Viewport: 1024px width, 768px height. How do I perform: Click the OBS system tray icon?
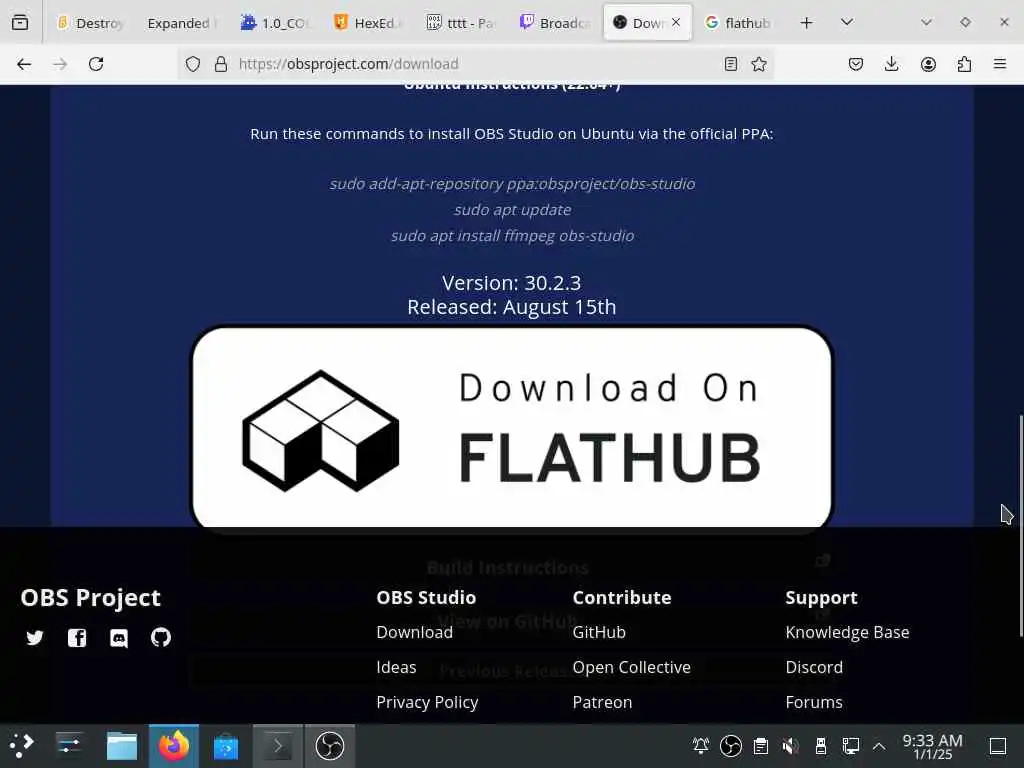[x=731, y=746]
